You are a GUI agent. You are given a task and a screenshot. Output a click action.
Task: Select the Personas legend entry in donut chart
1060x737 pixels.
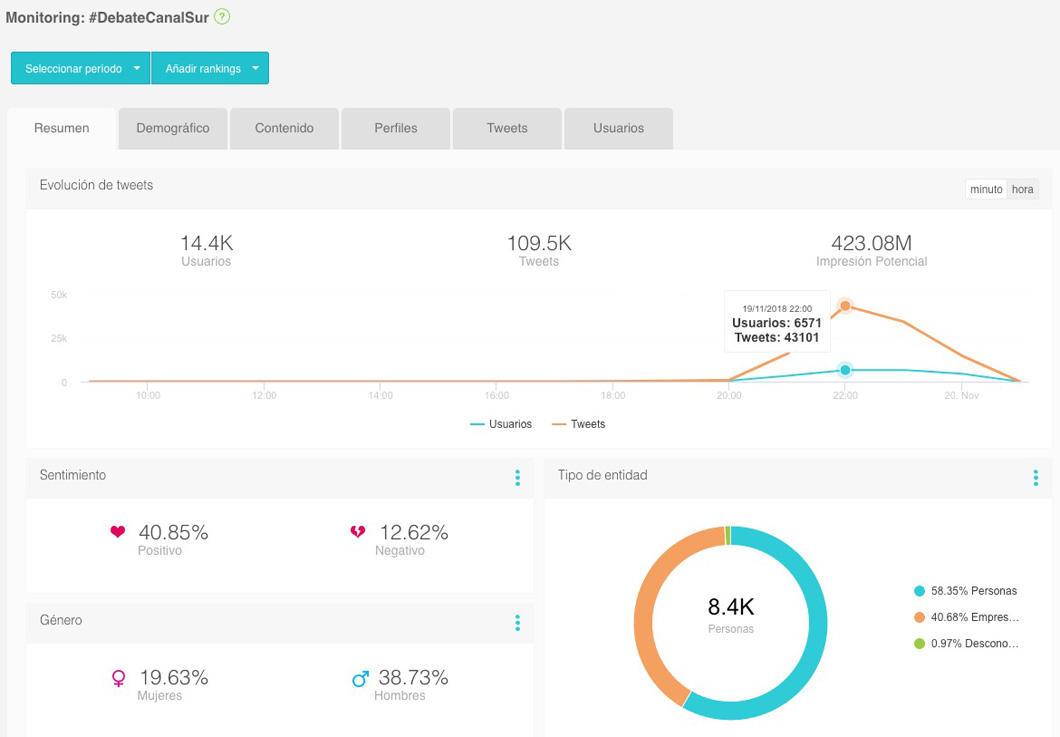pyautogui.click(x=966, y=591)
